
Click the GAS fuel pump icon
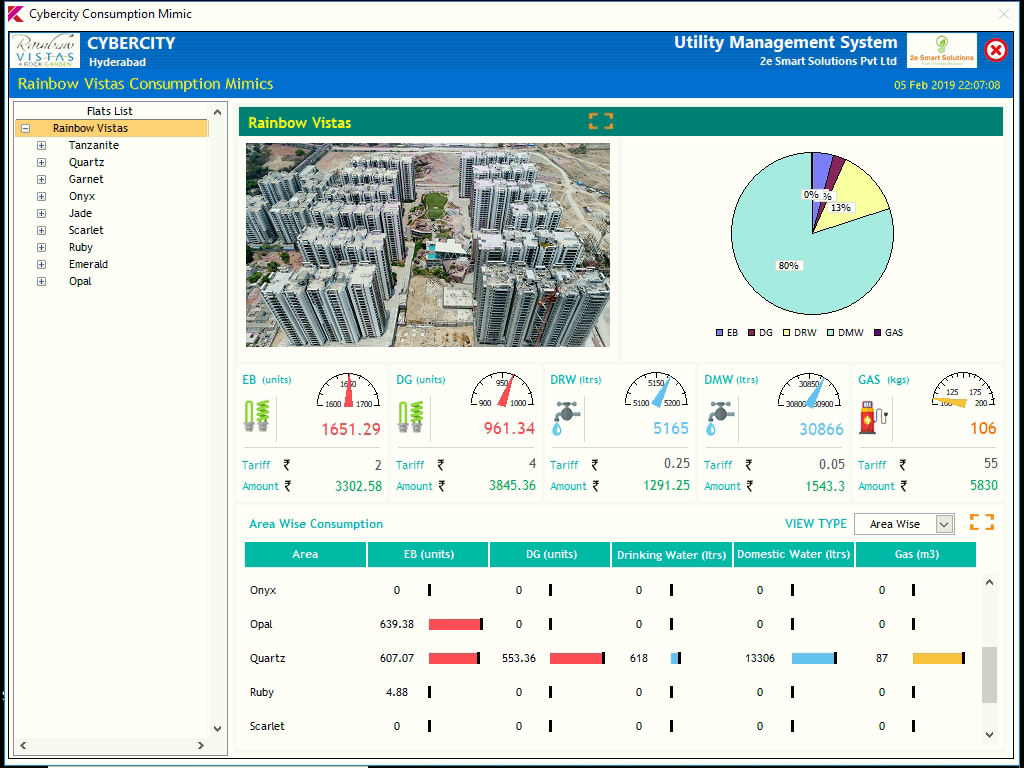click(x=873, y=417)
